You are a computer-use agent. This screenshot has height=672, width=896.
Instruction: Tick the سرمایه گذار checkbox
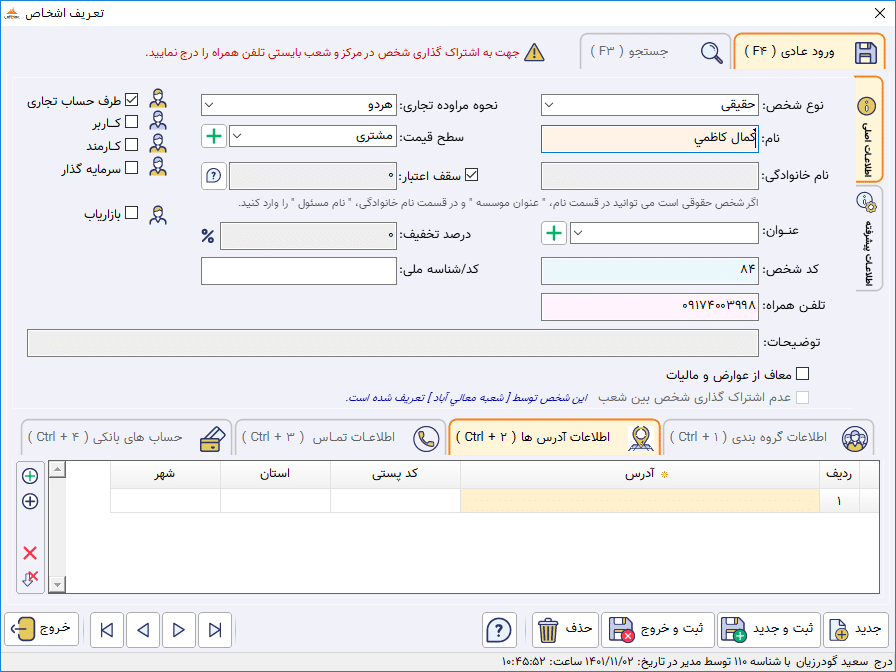(132, 167)
